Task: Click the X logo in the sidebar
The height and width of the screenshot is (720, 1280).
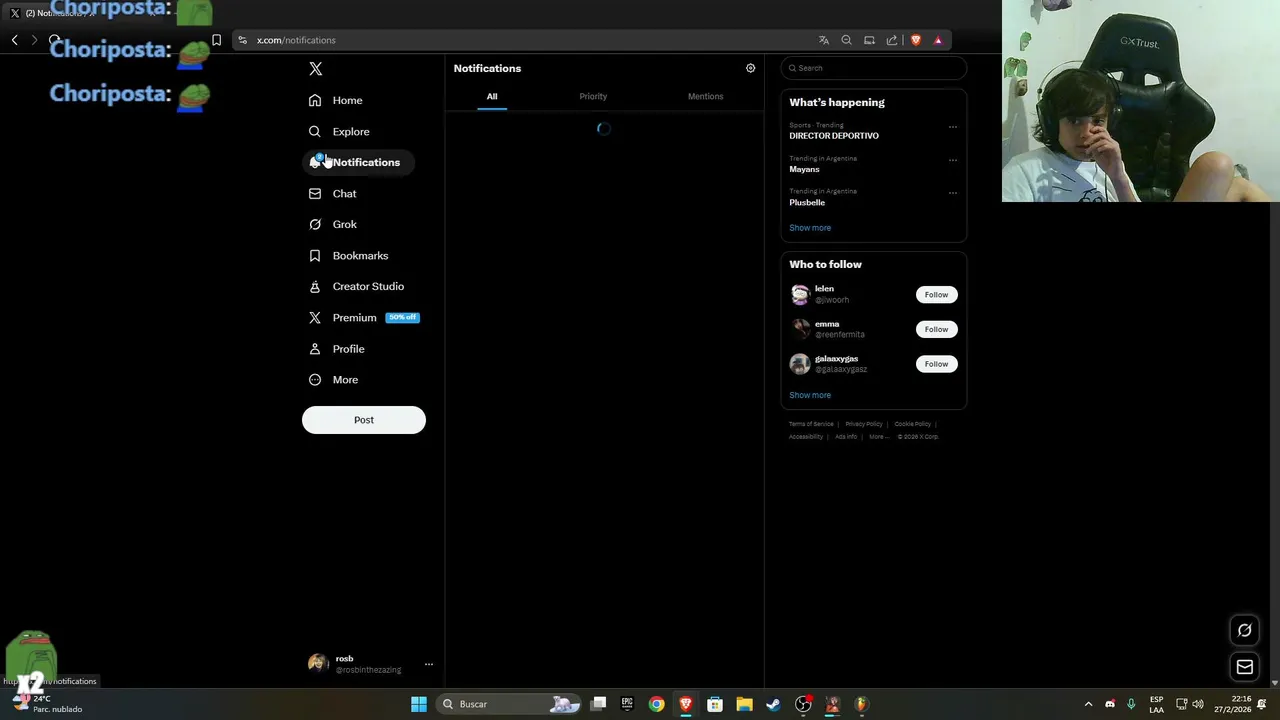Action: (x=316, y=69)
